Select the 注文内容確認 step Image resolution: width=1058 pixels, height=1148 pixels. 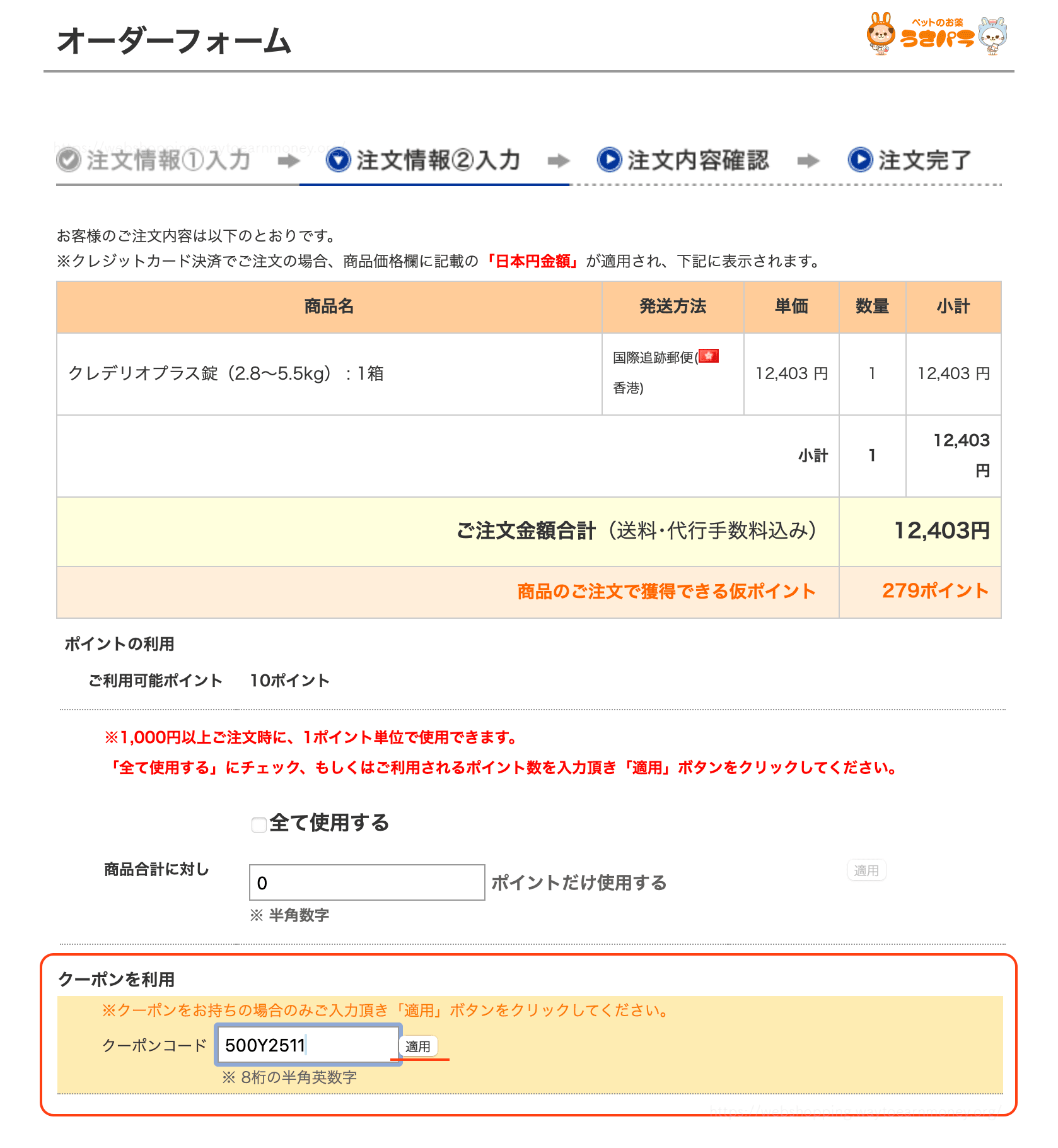(697, 160)
